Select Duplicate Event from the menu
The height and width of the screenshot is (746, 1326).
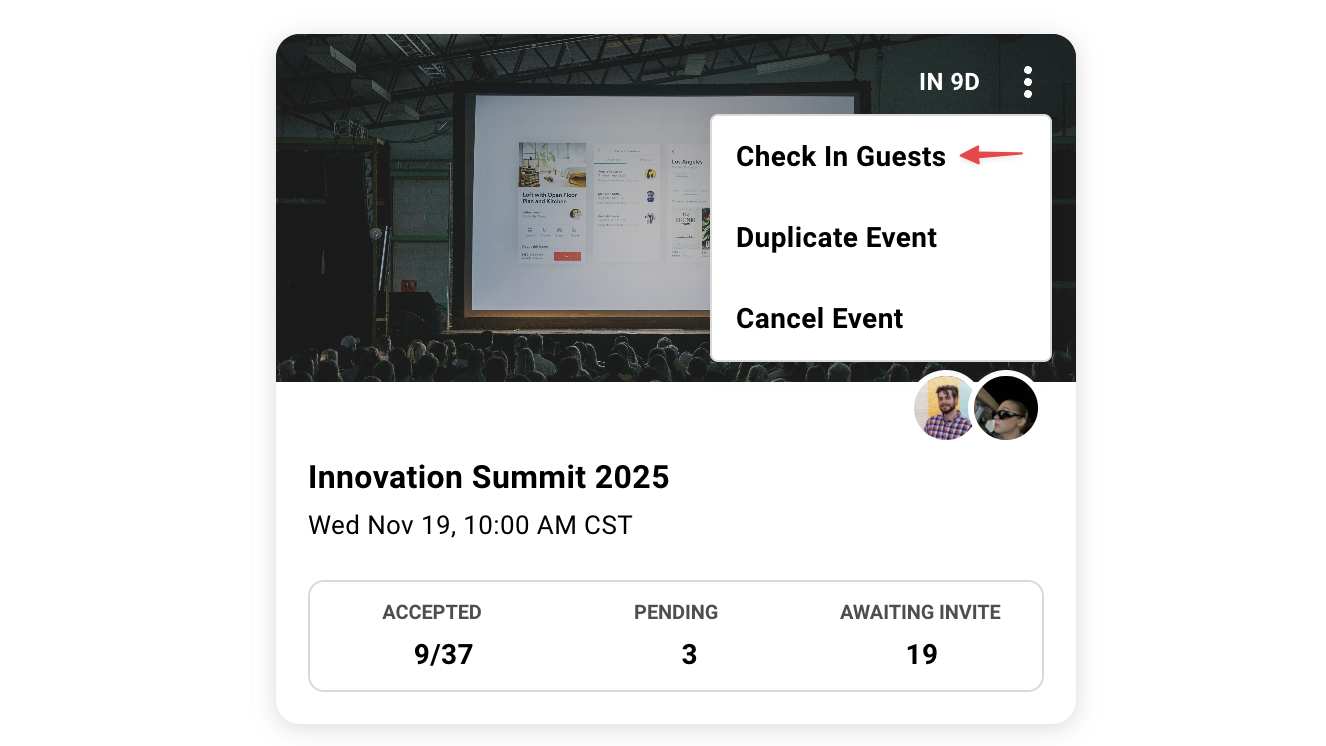pos(836,238)
